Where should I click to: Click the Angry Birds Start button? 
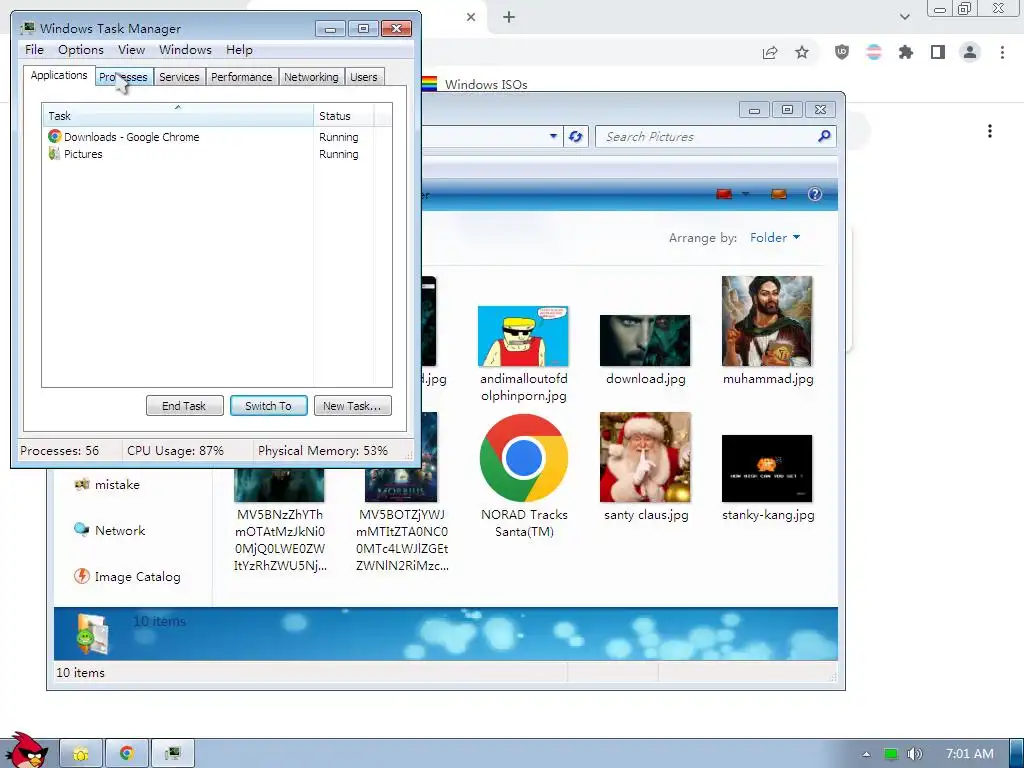(26, 751)
